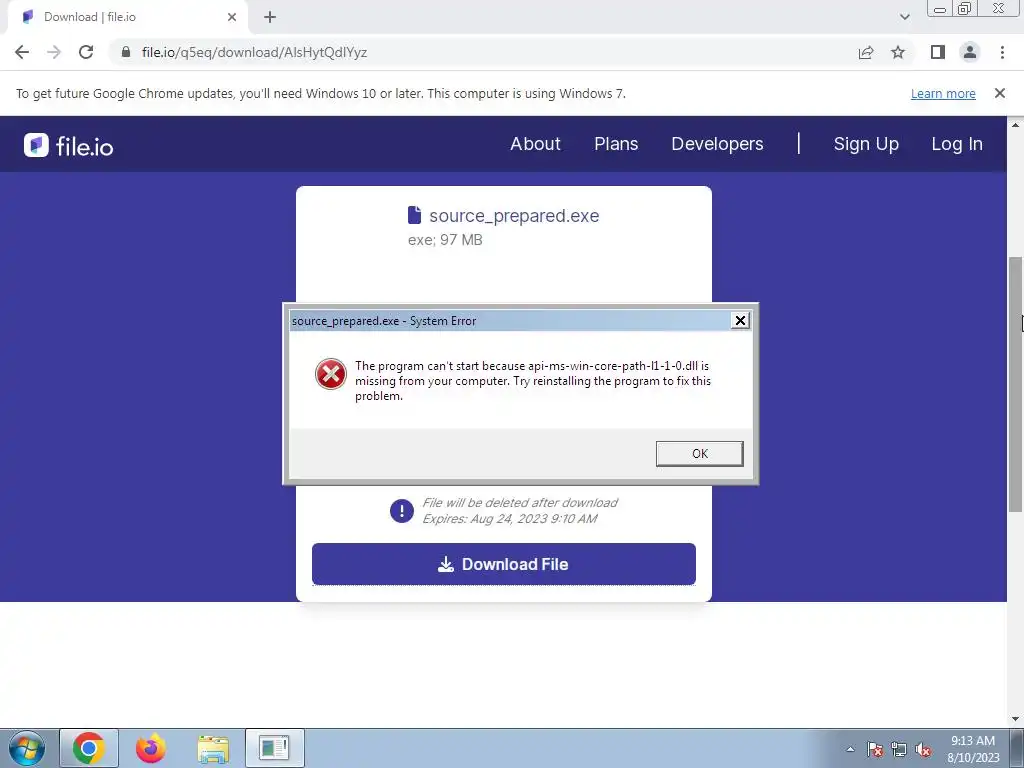The height and width of the screenshot is (768, 1024).
Task: Open the Plans page
Action: pos(616,144)
